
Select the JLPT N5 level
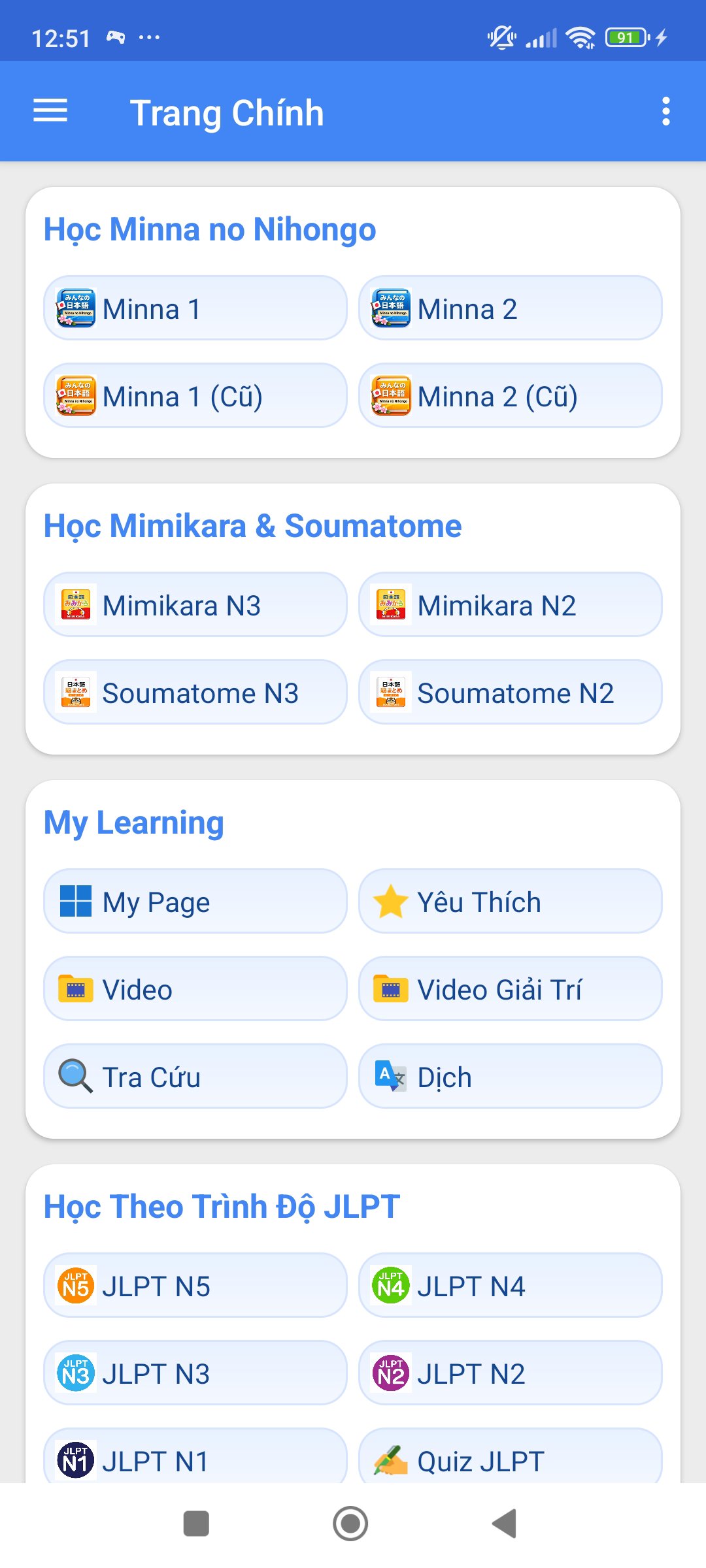tap(195, 1286)
